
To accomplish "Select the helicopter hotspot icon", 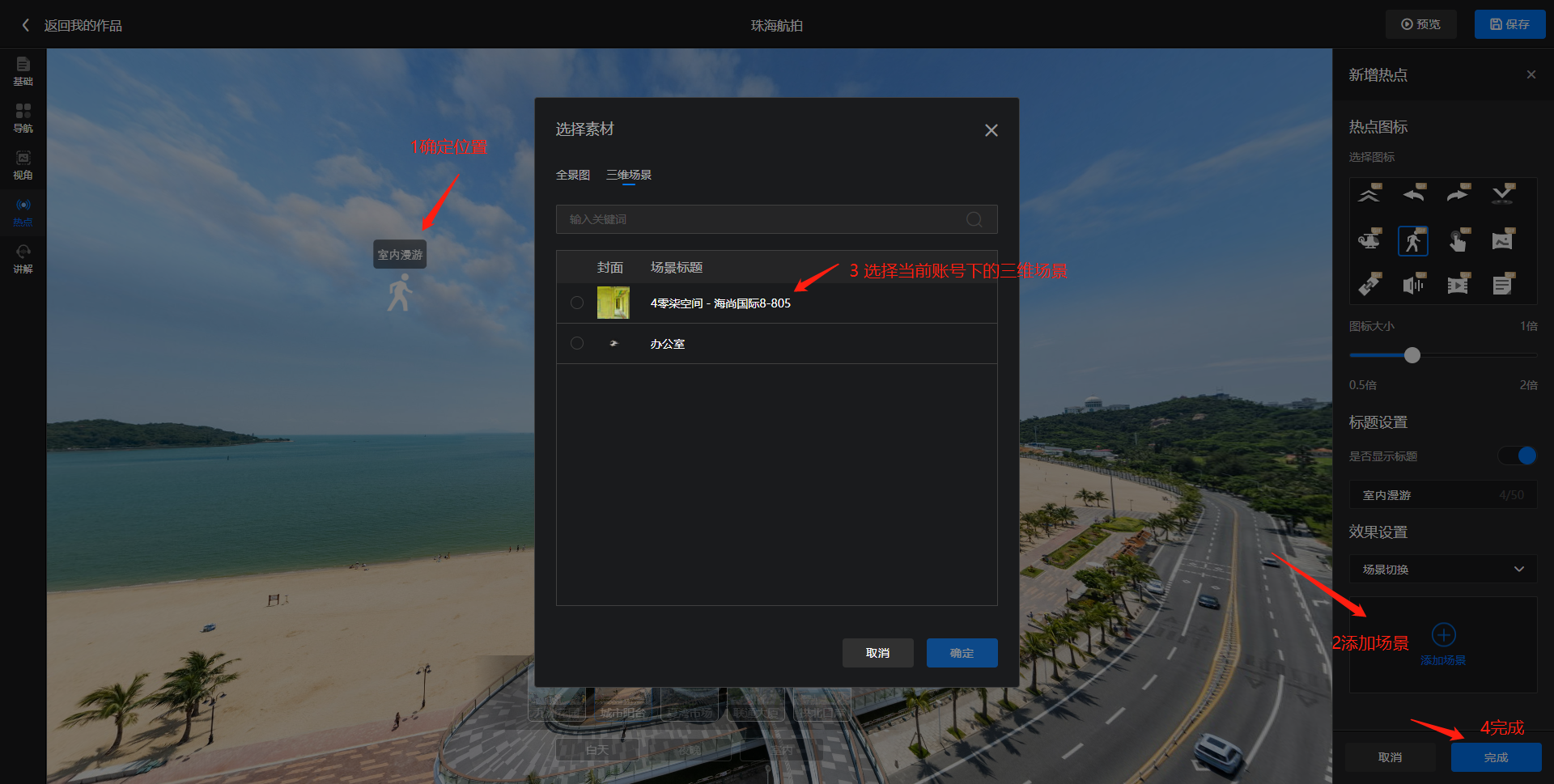I will (x=1369, y=240).
